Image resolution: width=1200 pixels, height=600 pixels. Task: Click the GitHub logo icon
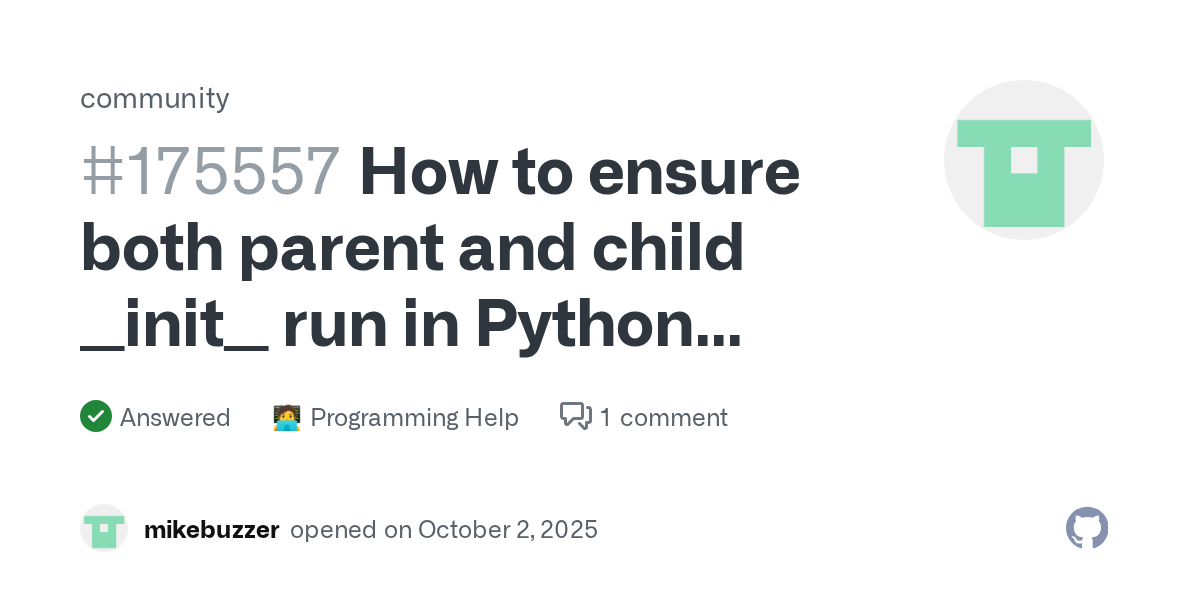(x=1087, y=528)
